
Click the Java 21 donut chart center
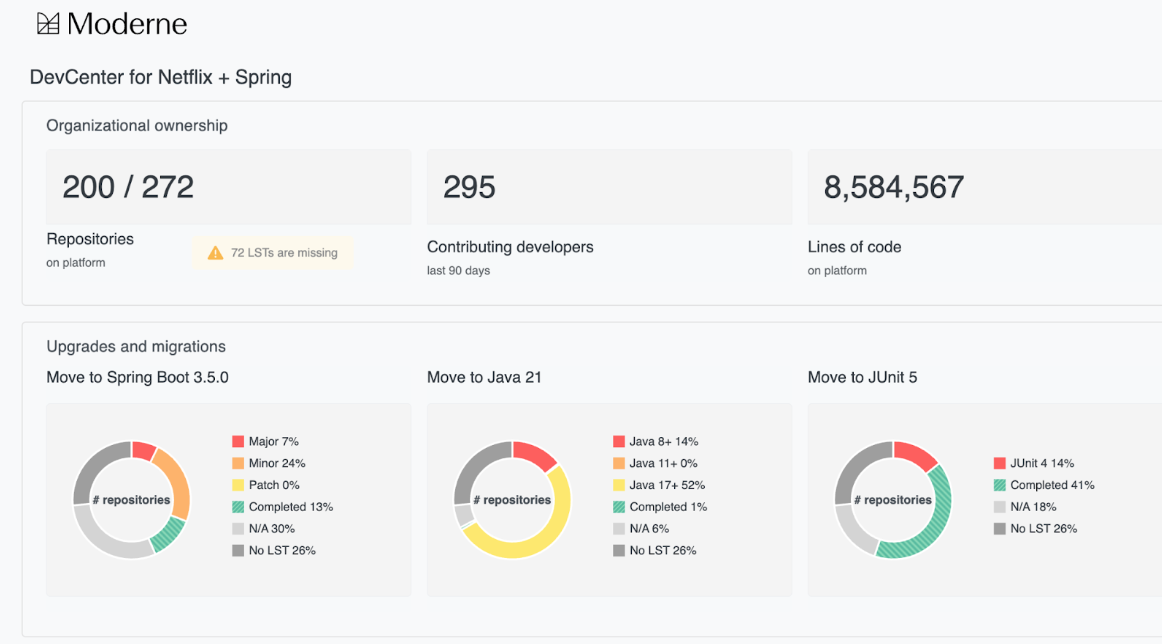tap(512, 499)
